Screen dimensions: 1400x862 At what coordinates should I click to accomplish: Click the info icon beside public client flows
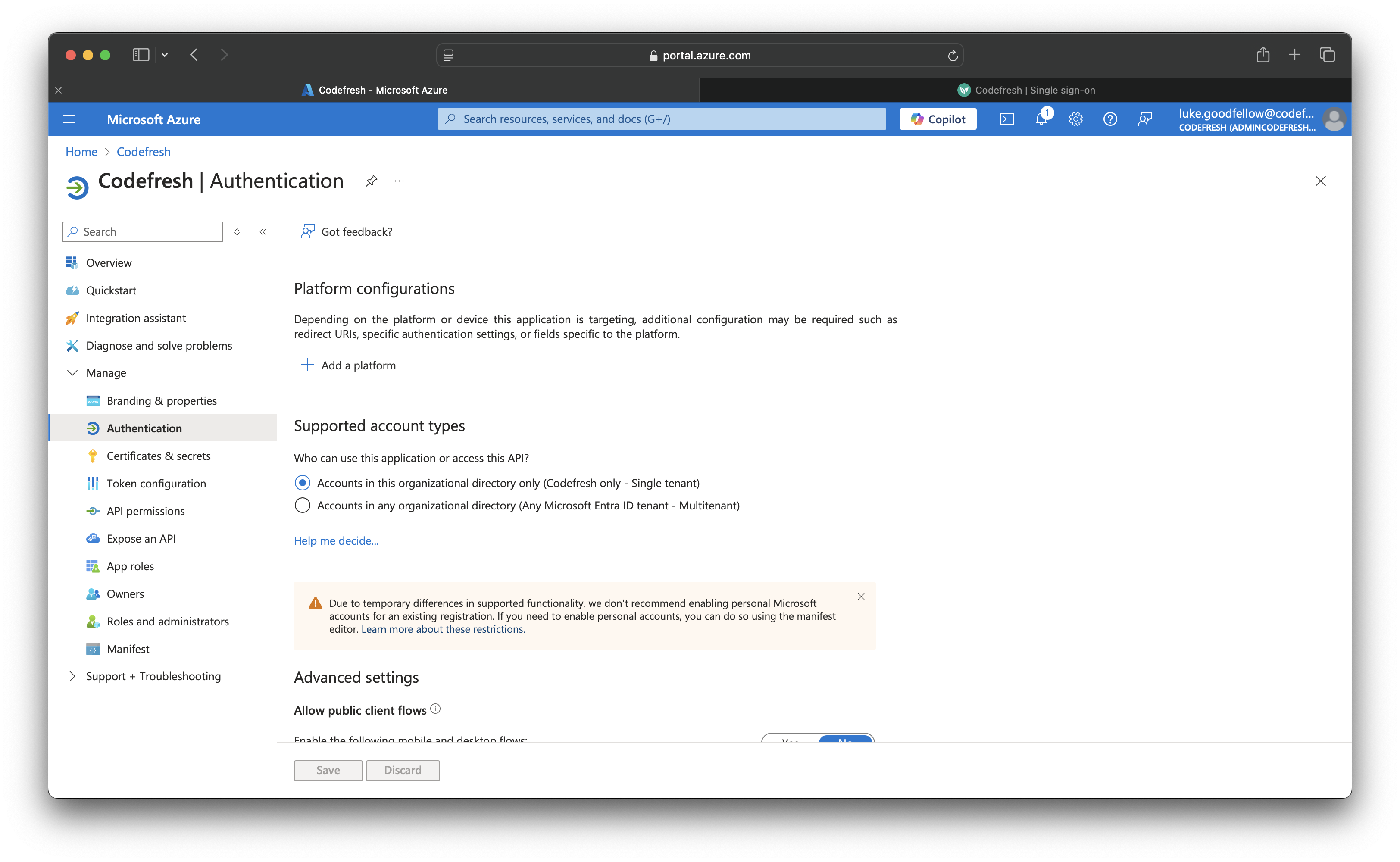click(x=435, y=709)
